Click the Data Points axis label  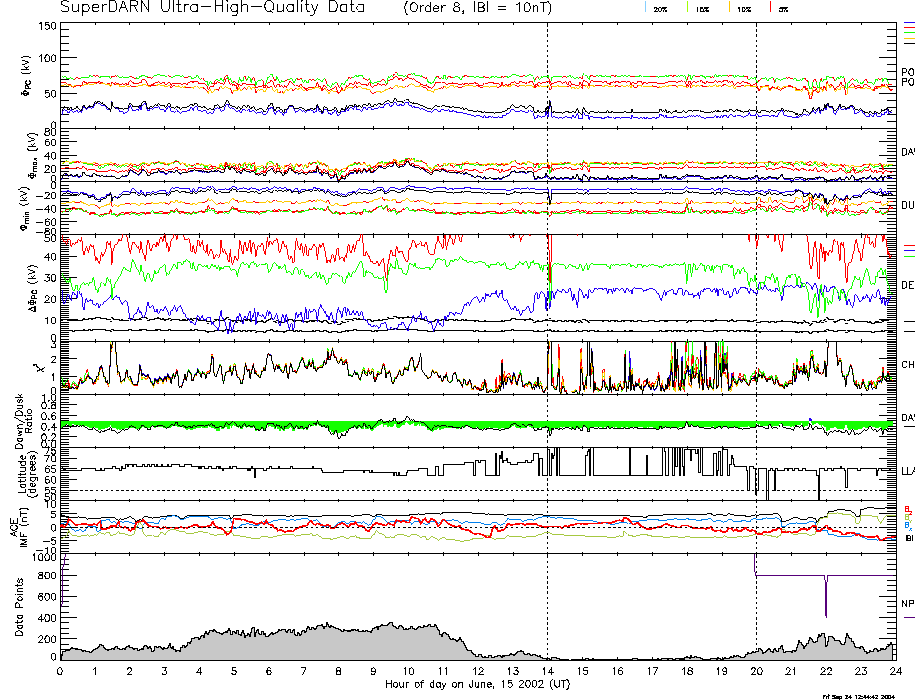click(x=19, y=608)
